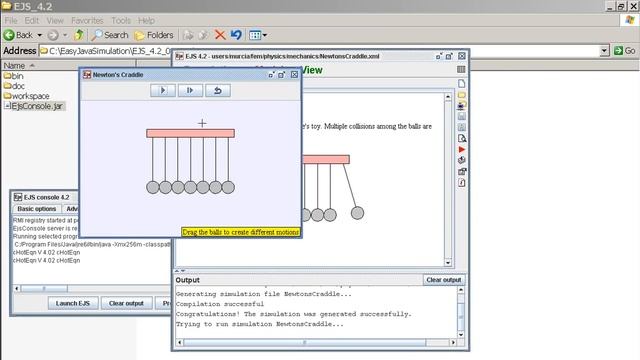Go Back in the Explorer window
640x360 pixels.
18,35
